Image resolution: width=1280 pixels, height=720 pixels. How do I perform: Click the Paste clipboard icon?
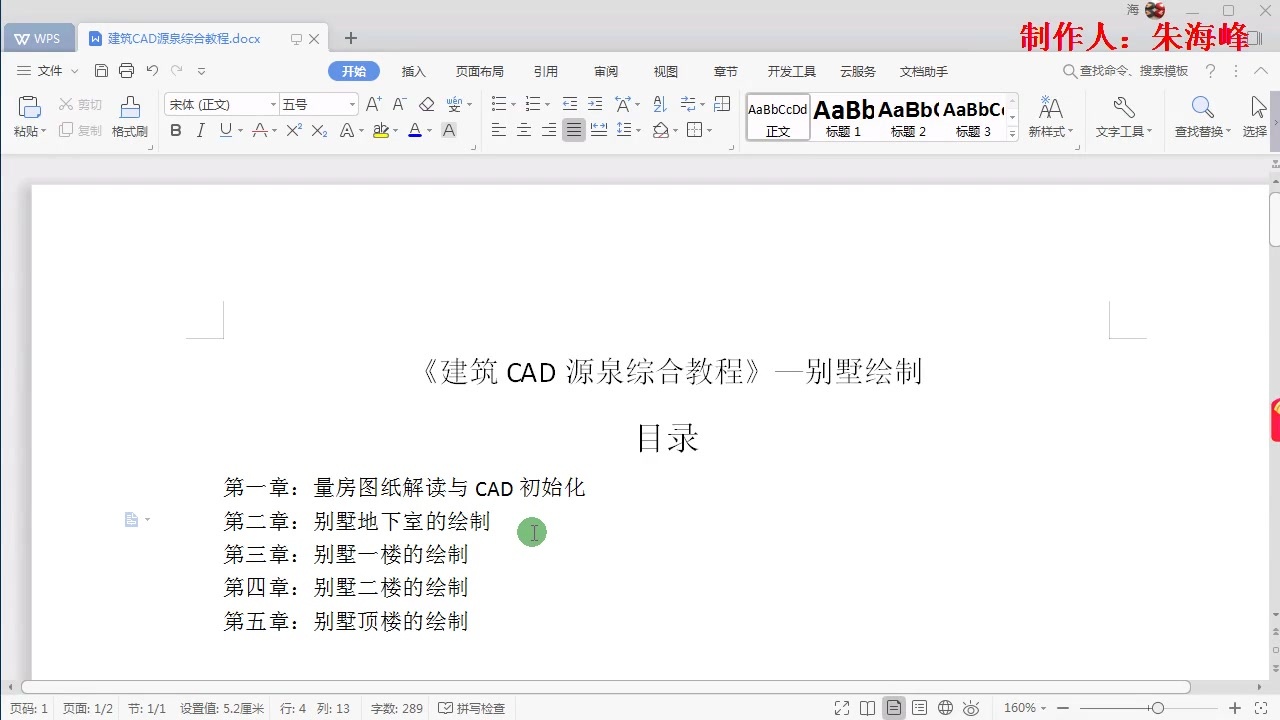[29, 108]
